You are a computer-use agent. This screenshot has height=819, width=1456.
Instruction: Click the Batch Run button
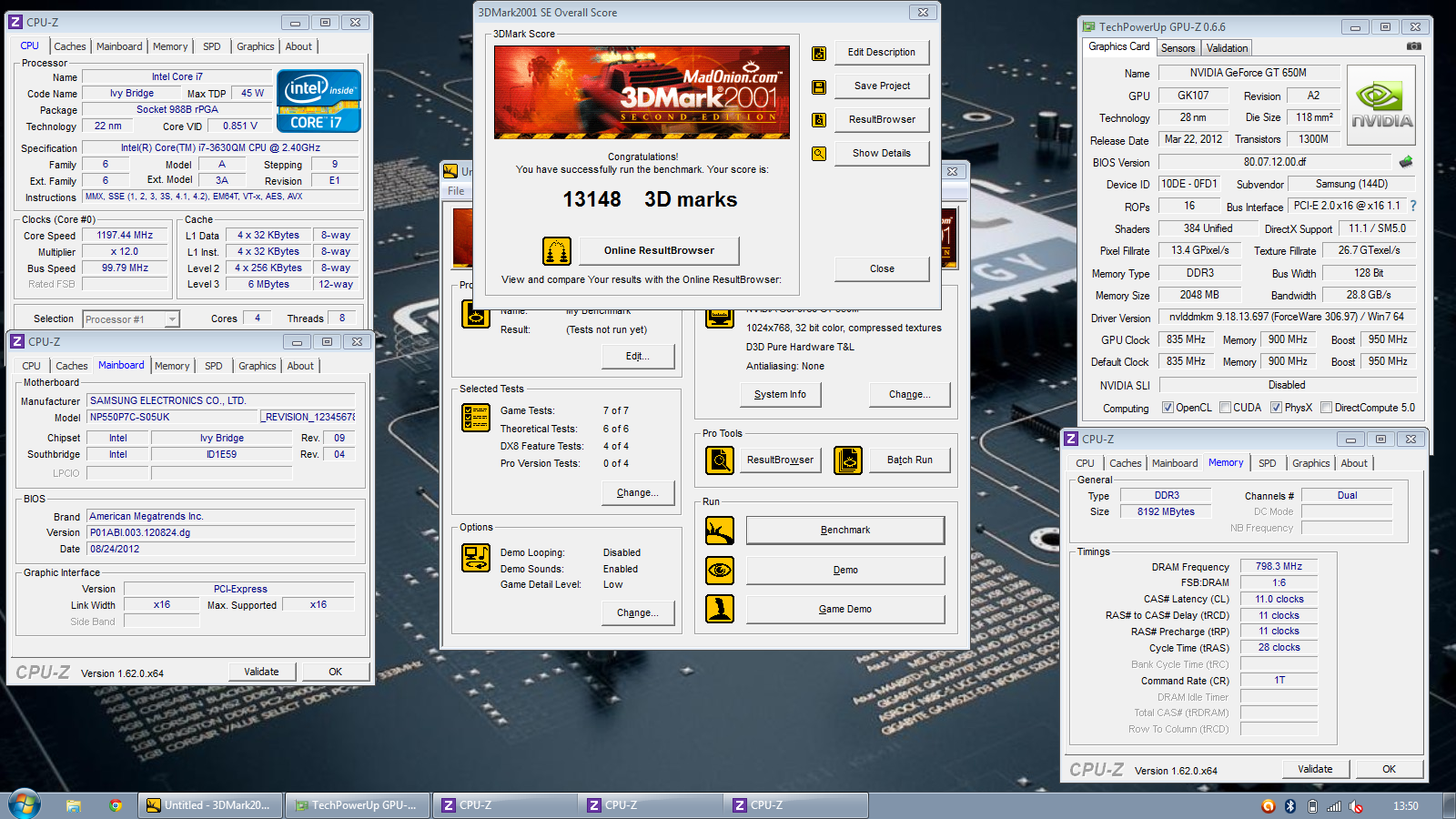tap(910, 460)
